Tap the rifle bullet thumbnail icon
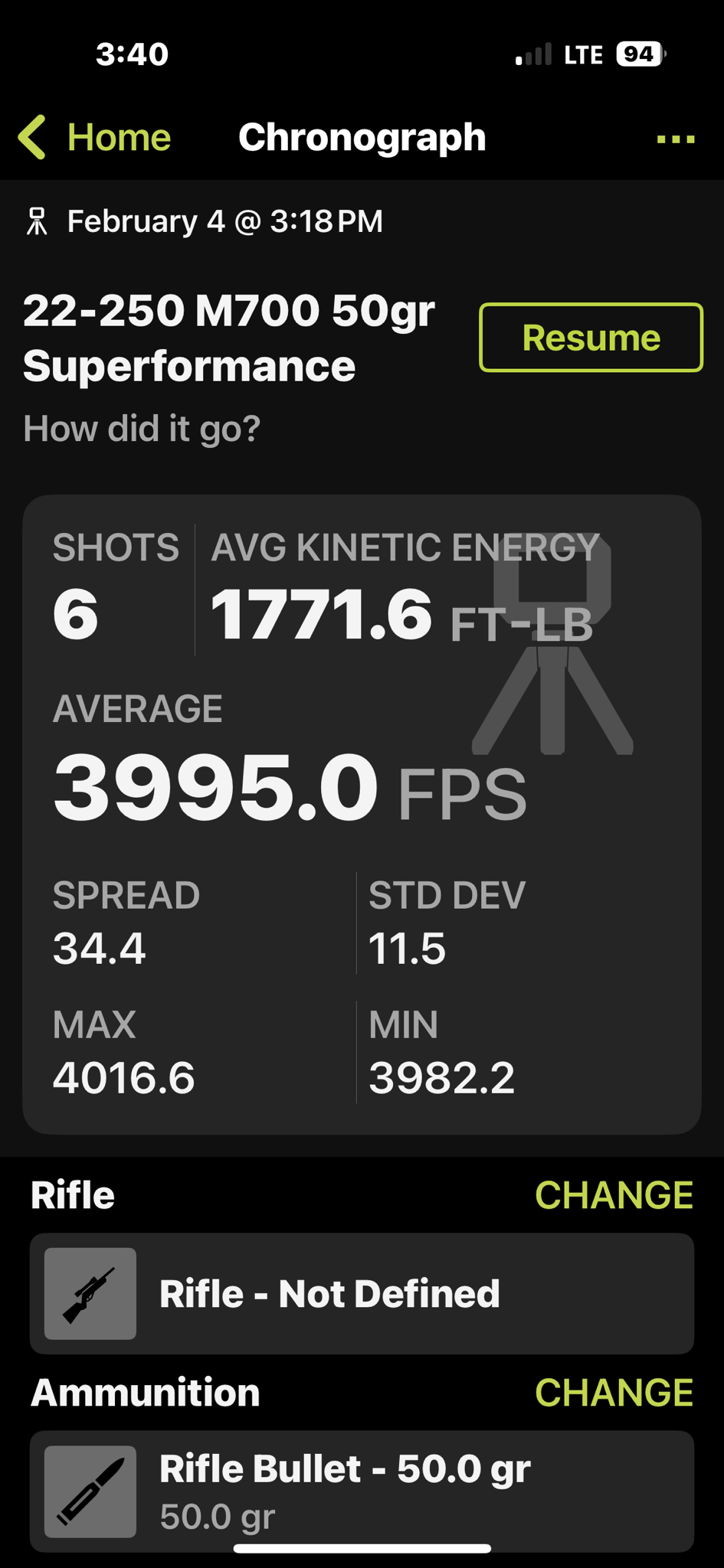Viewport: 724px width, 1568px height. click(x=90, y=1491)
